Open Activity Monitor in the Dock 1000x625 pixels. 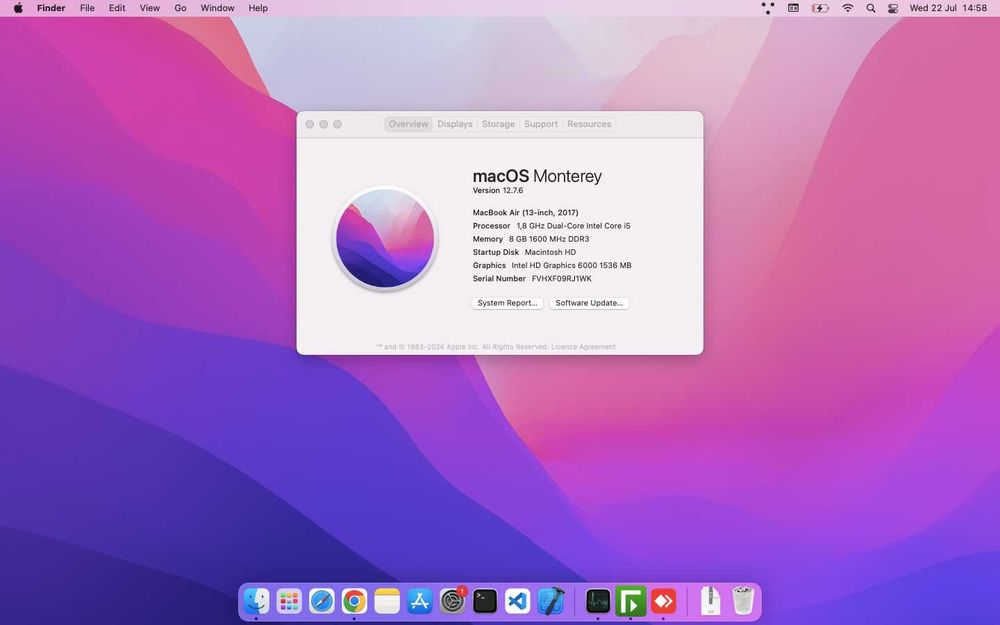click(x=598, y=601)
